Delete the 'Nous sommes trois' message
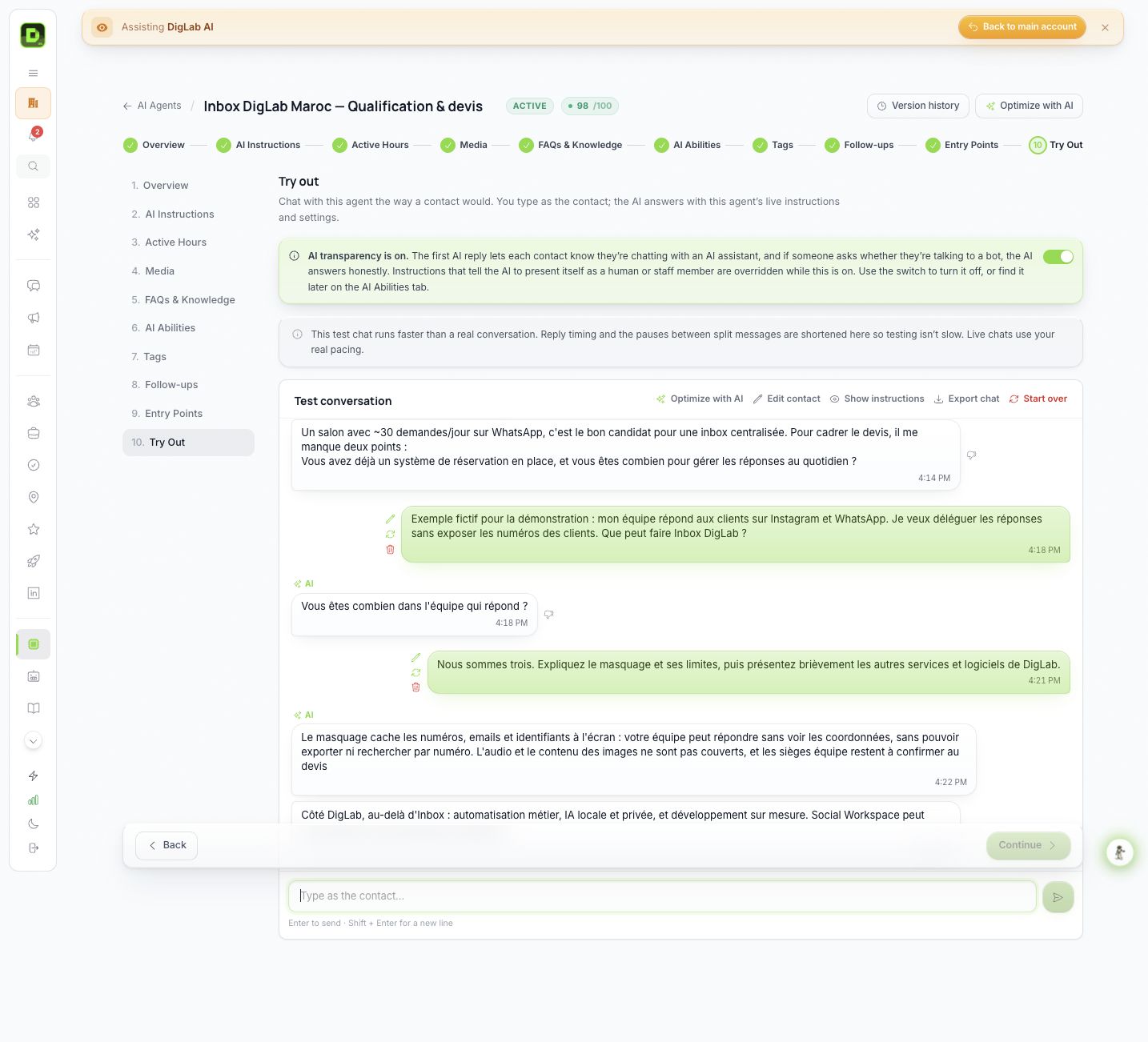 415,687
